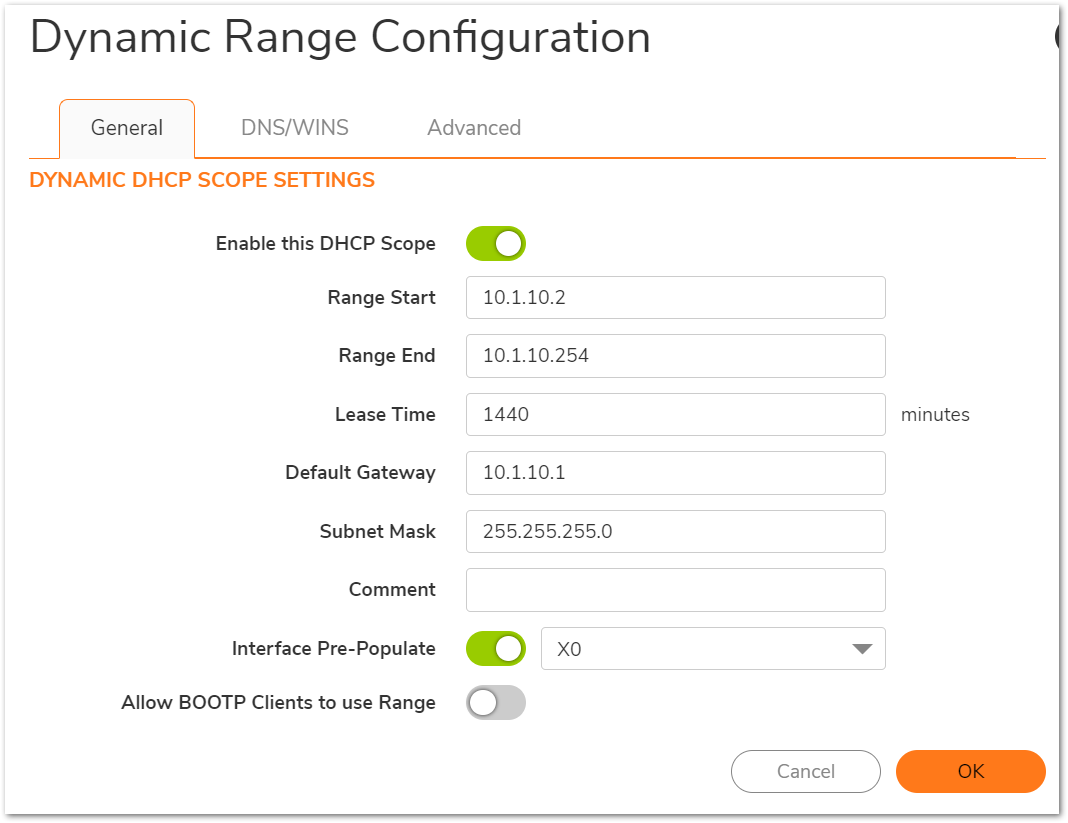The image size is (1068, 823).
Task: Turn off Interface Pre-Populate switch
Action: pos(496,648)
